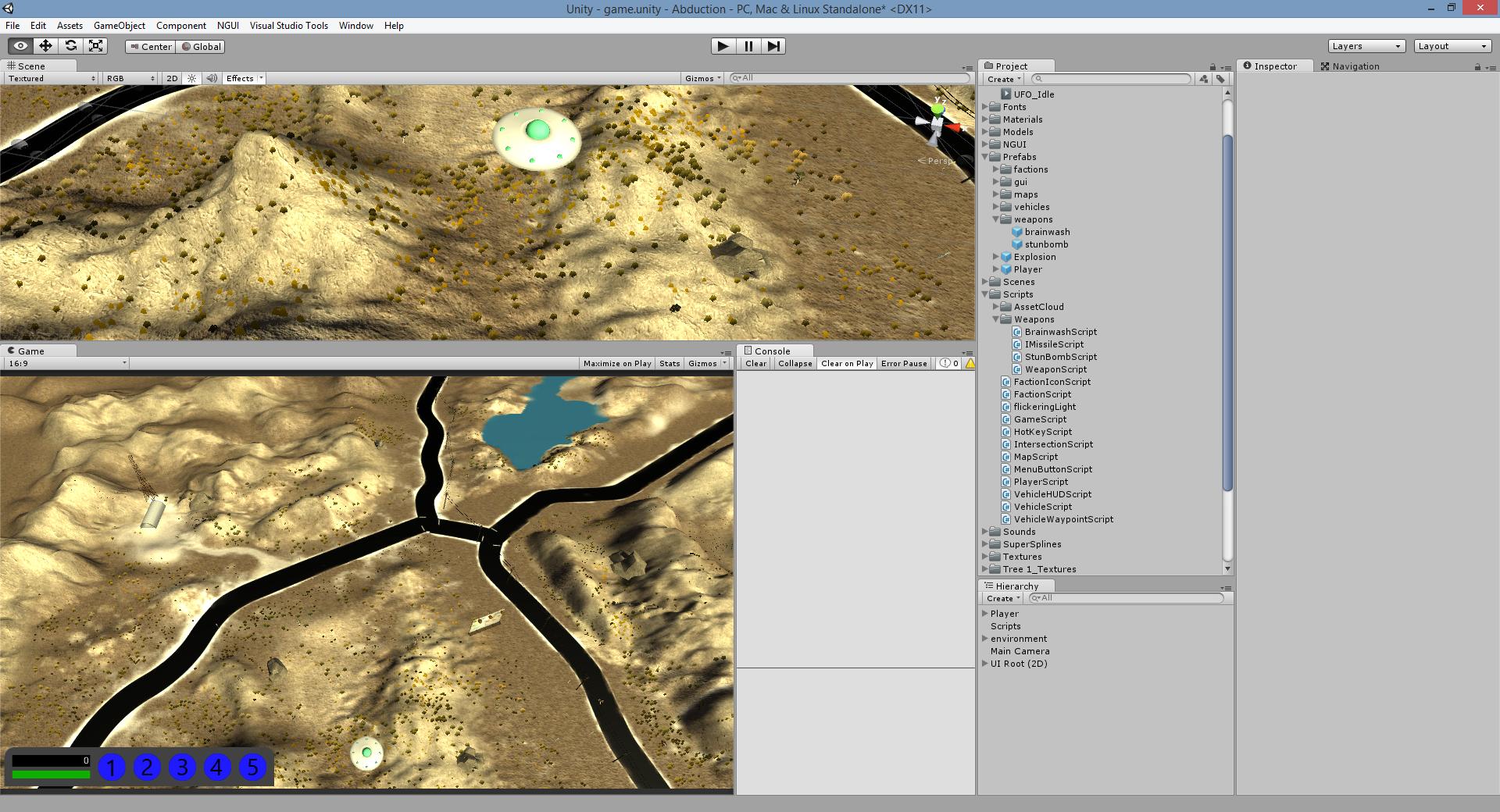This screenshot has height=812, width=1500.
Task: Select the Rotate transform tool
Action: pyautogui.click(x=70, y=46)
